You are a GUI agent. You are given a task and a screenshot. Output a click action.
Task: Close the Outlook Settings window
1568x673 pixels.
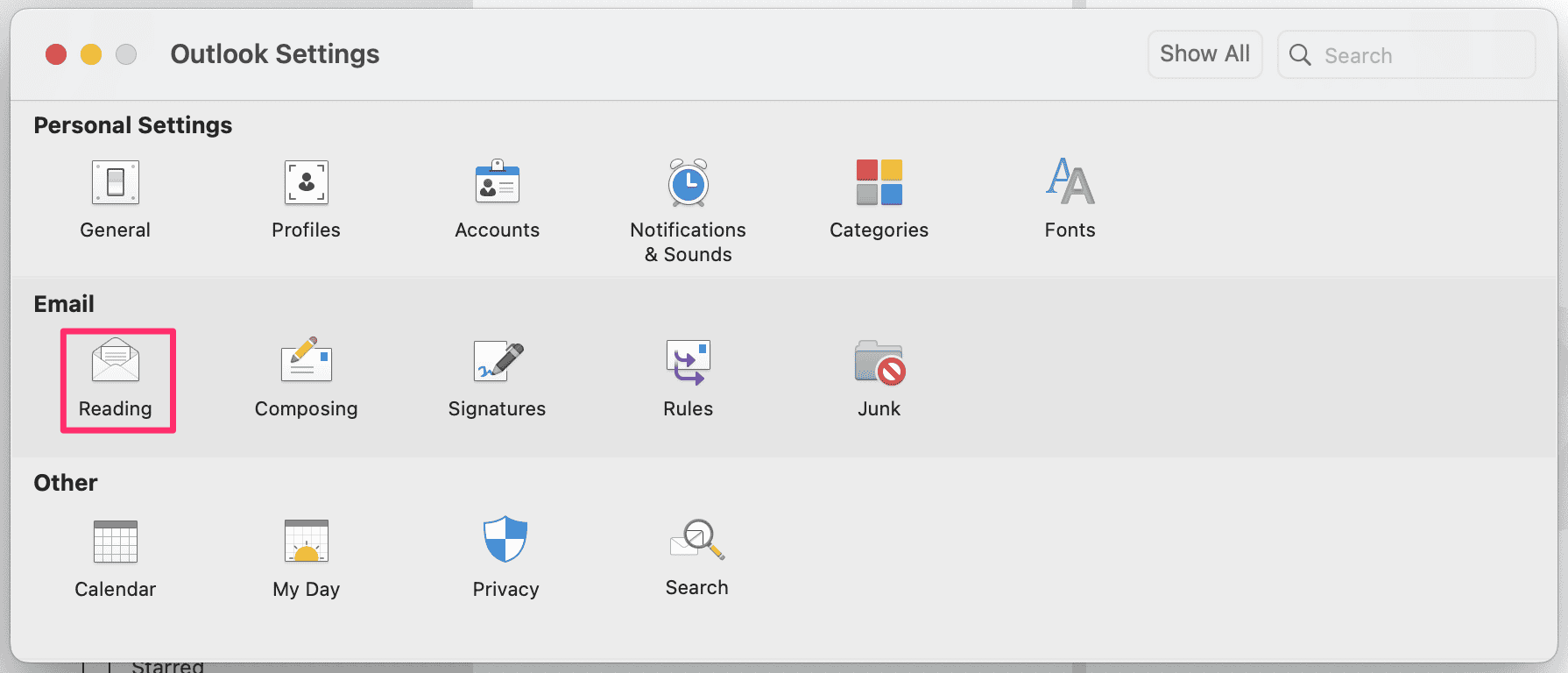(56, 54)
